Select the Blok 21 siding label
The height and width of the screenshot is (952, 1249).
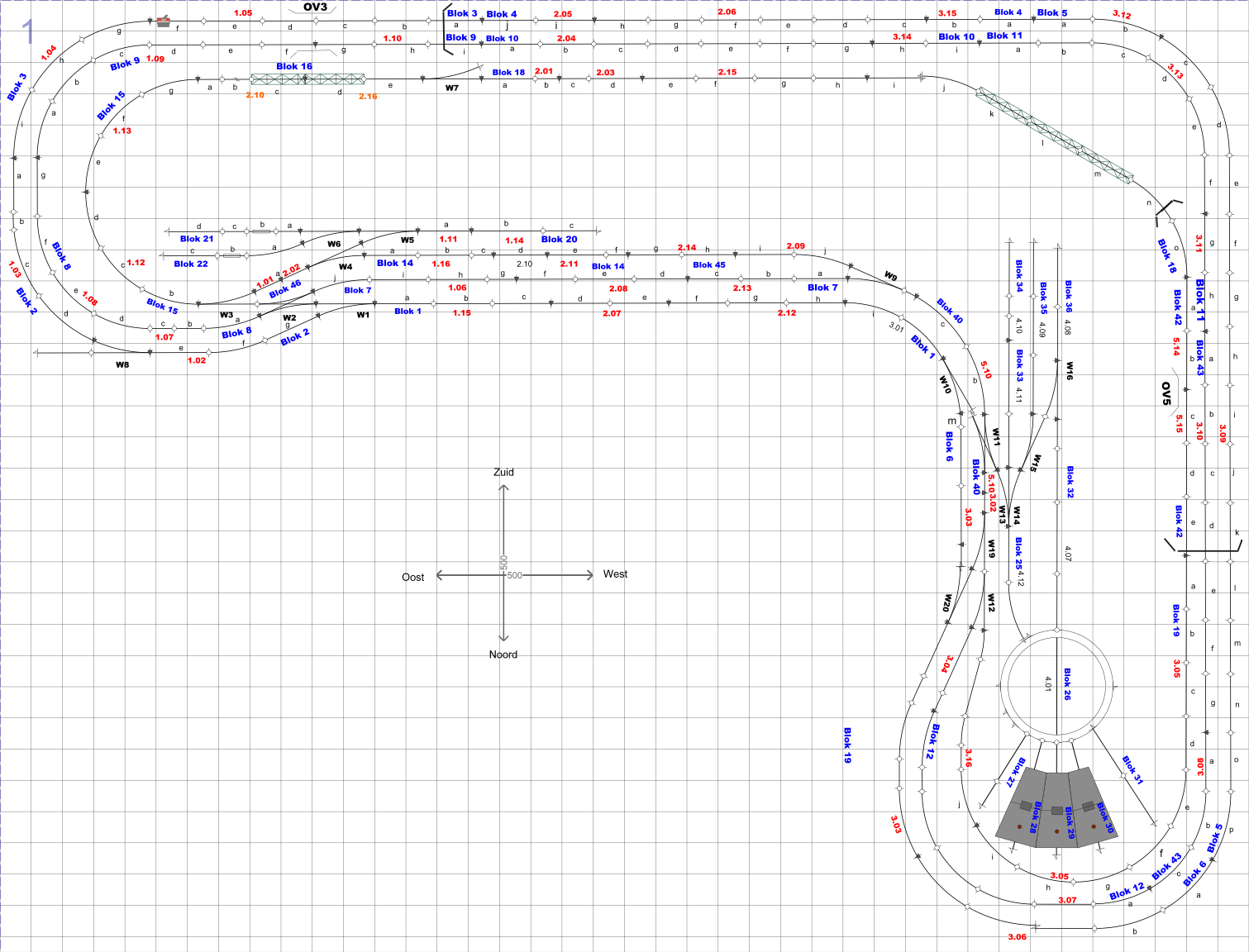click(197, 239)
